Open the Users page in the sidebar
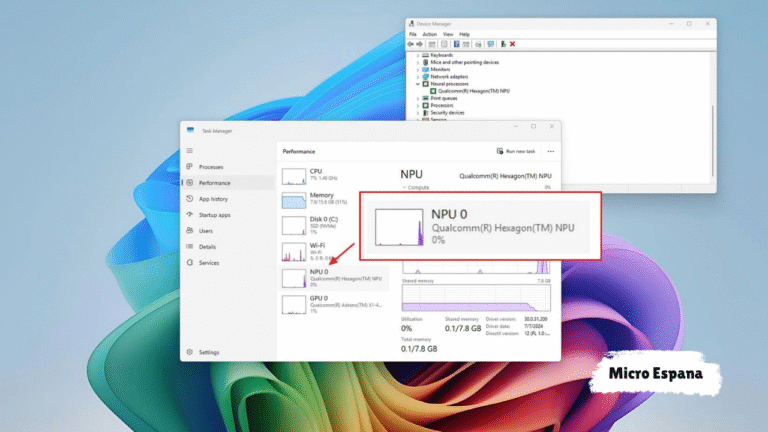Screen dimensions: 768x432 [x=205, y=231]
